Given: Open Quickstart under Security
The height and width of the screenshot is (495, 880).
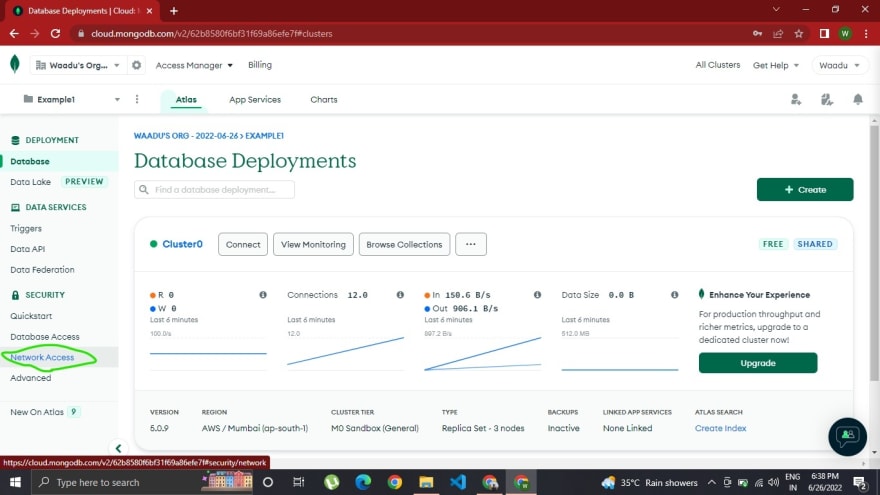Looking at the screenshot, I should 31,316.
